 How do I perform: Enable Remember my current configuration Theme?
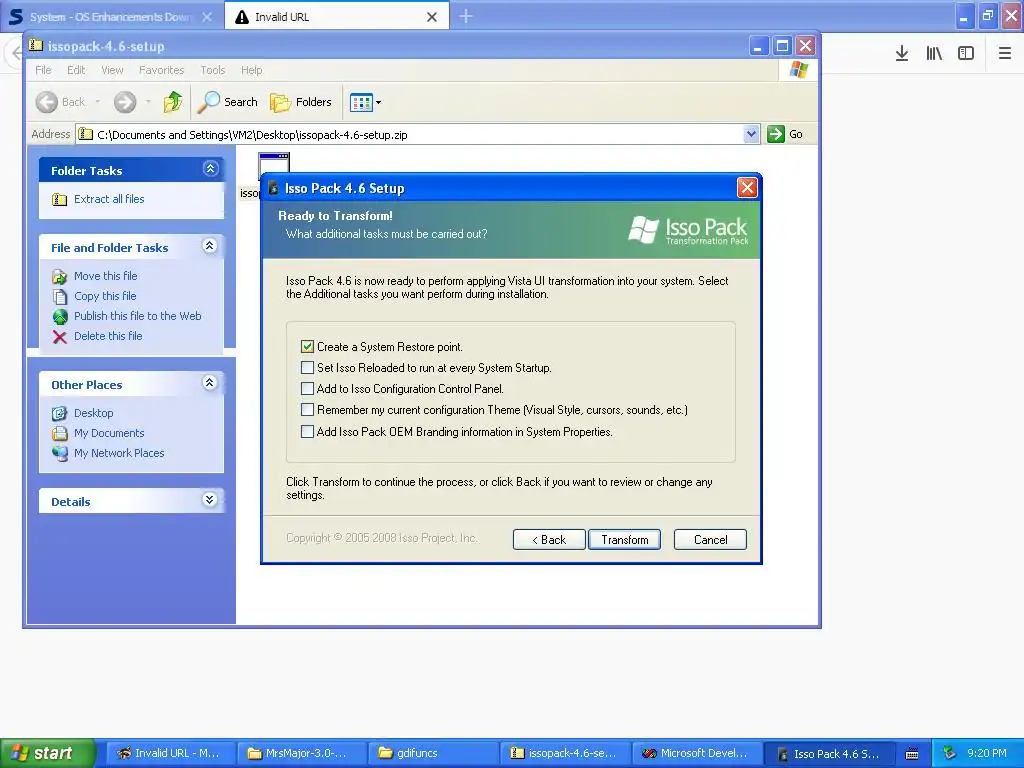308,410
